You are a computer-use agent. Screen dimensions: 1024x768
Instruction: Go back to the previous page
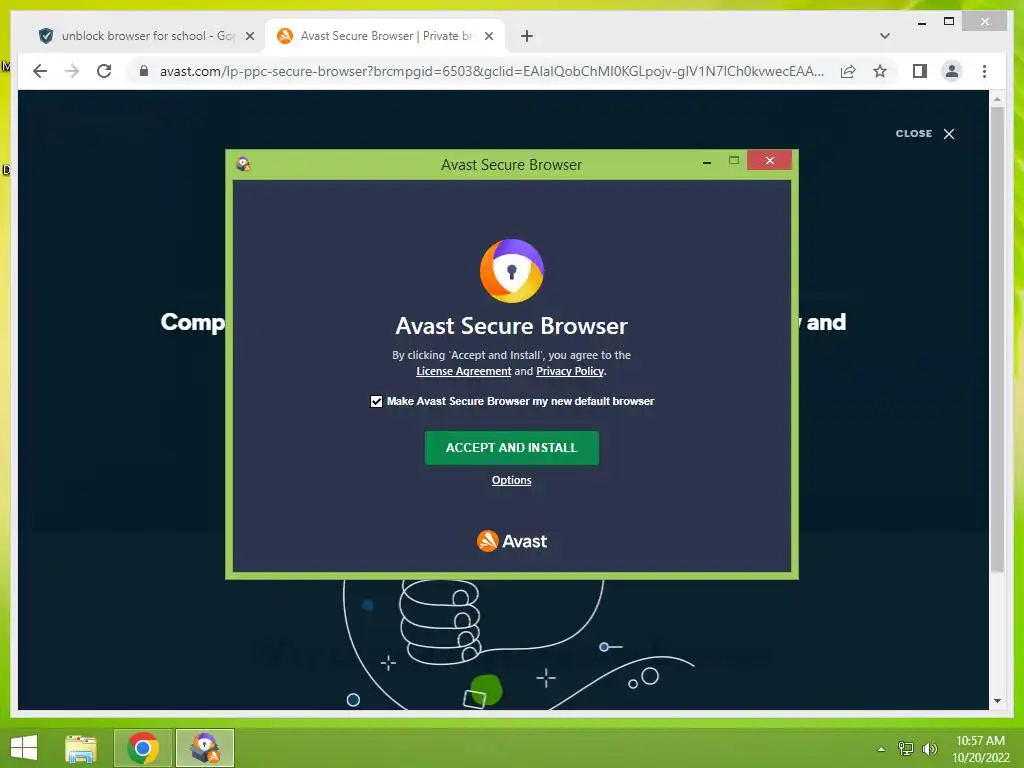coord(40,71)
